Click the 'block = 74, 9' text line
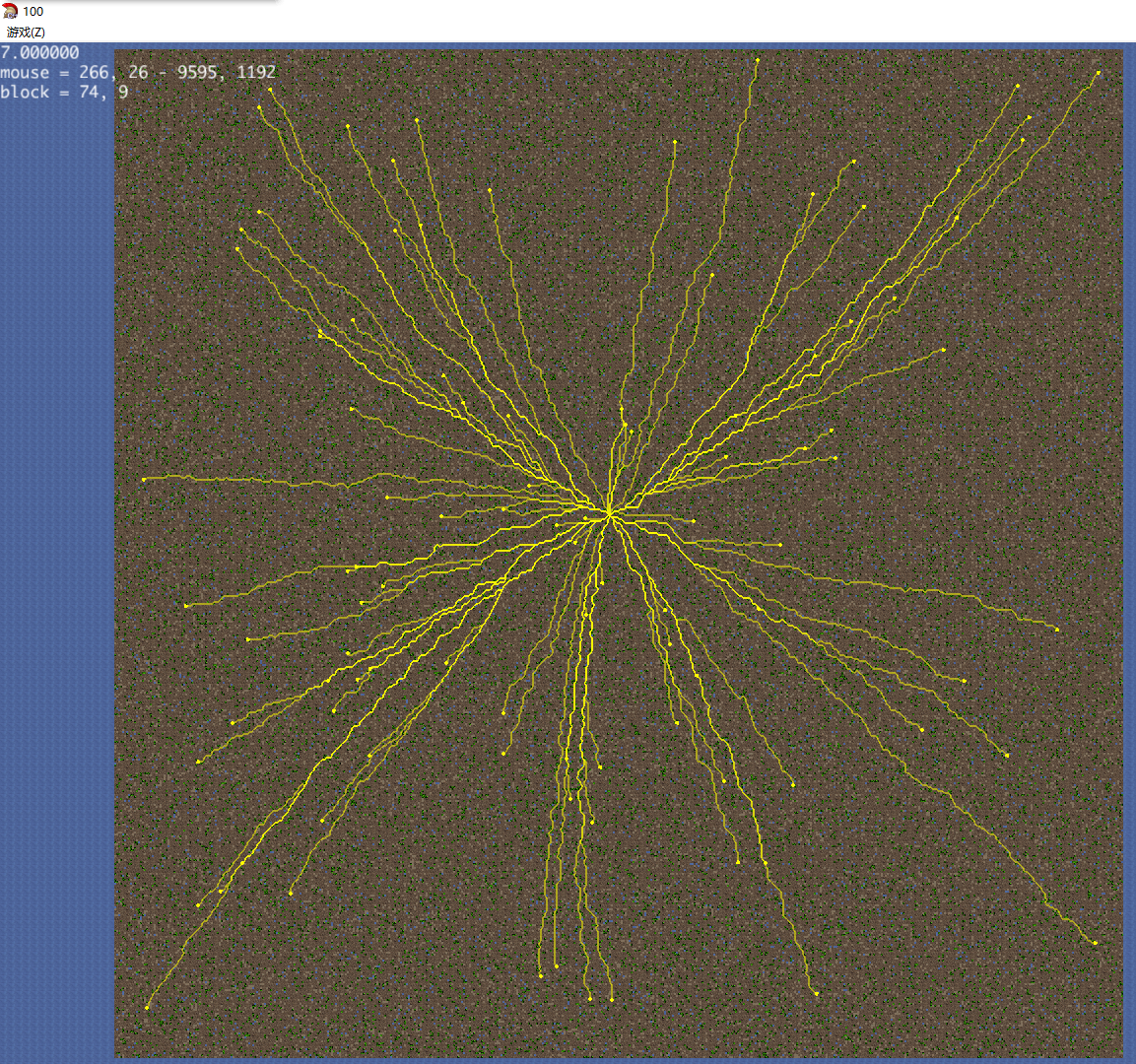Viewport: 1136px width, 1064px height. [64, 92]
